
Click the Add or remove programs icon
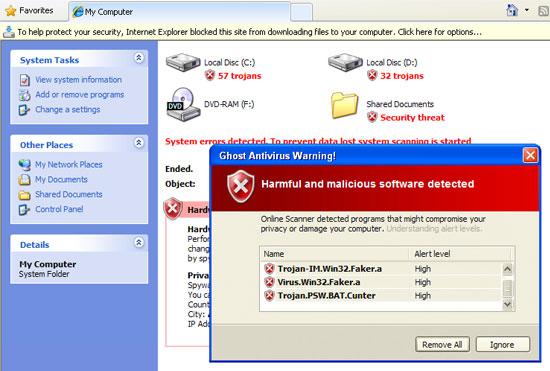[25, 95]
